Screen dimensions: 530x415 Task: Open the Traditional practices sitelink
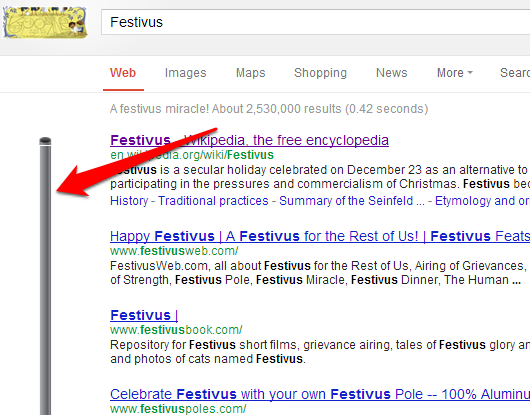coord(213,201)
